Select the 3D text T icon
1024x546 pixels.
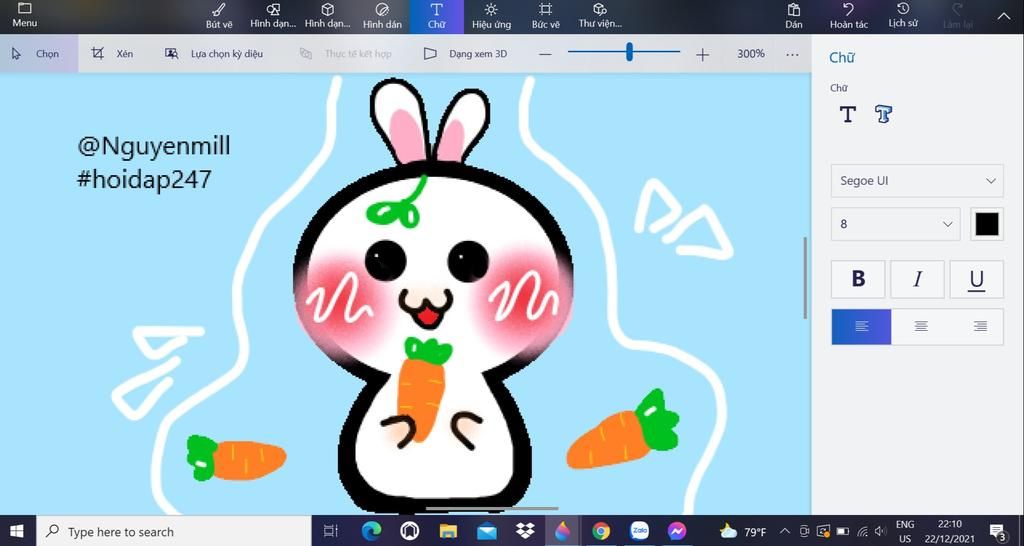tap(884, 114)
